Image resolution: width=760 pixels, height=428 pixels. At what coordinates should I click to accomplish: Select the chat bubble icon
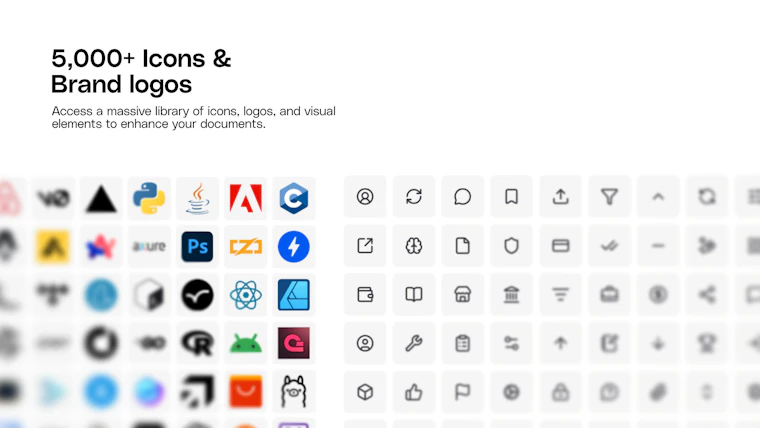tap(462, 197)
